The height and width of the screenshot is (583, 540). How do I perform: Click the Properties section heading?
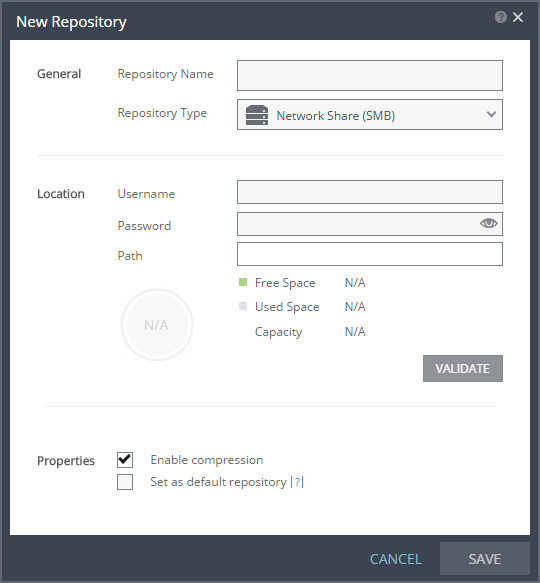(x=66, y=461)
